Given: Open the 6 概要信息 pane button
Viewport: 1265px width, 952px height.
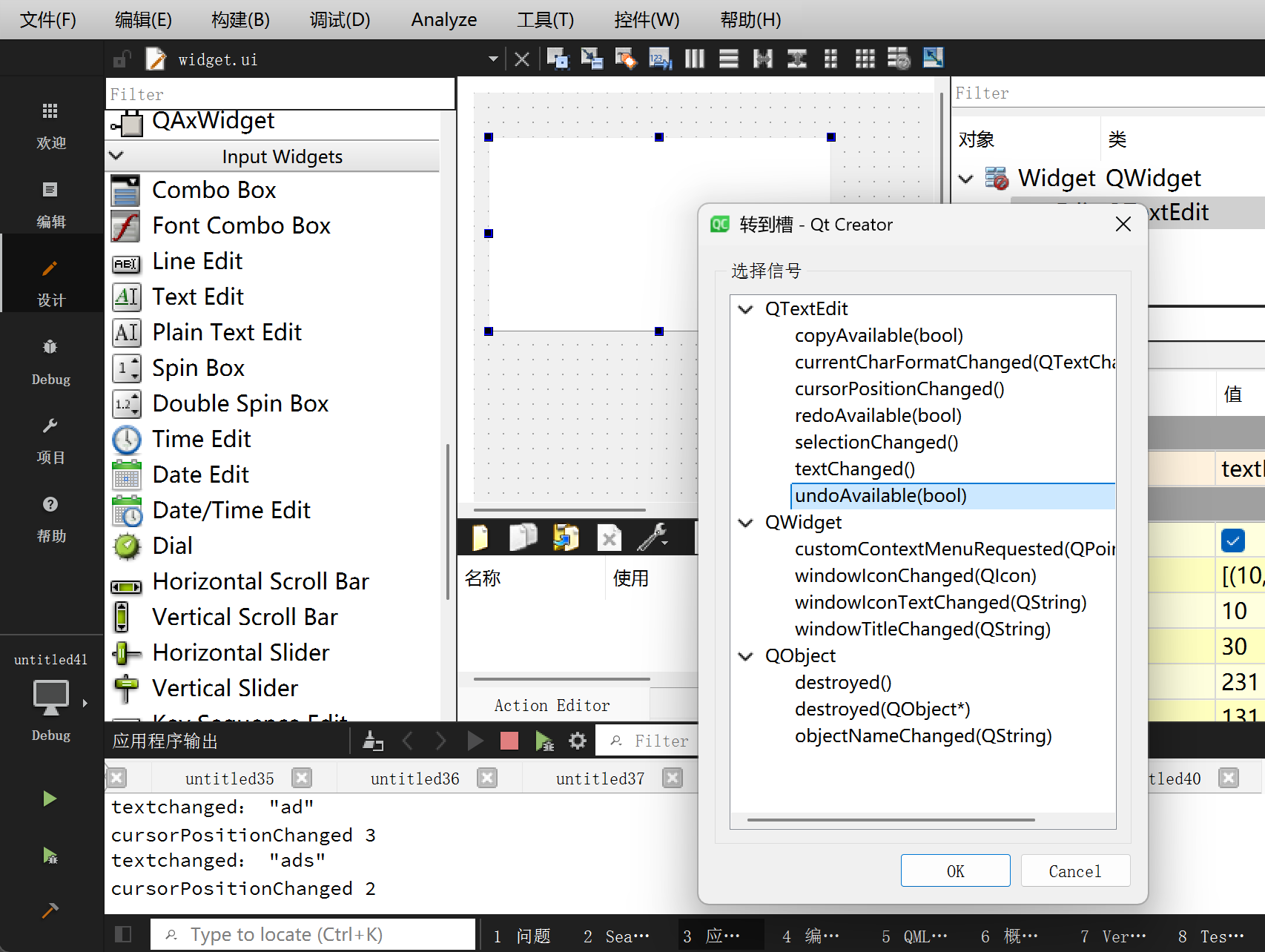Looking at the screenshot, I should [x=1009, y=936].
